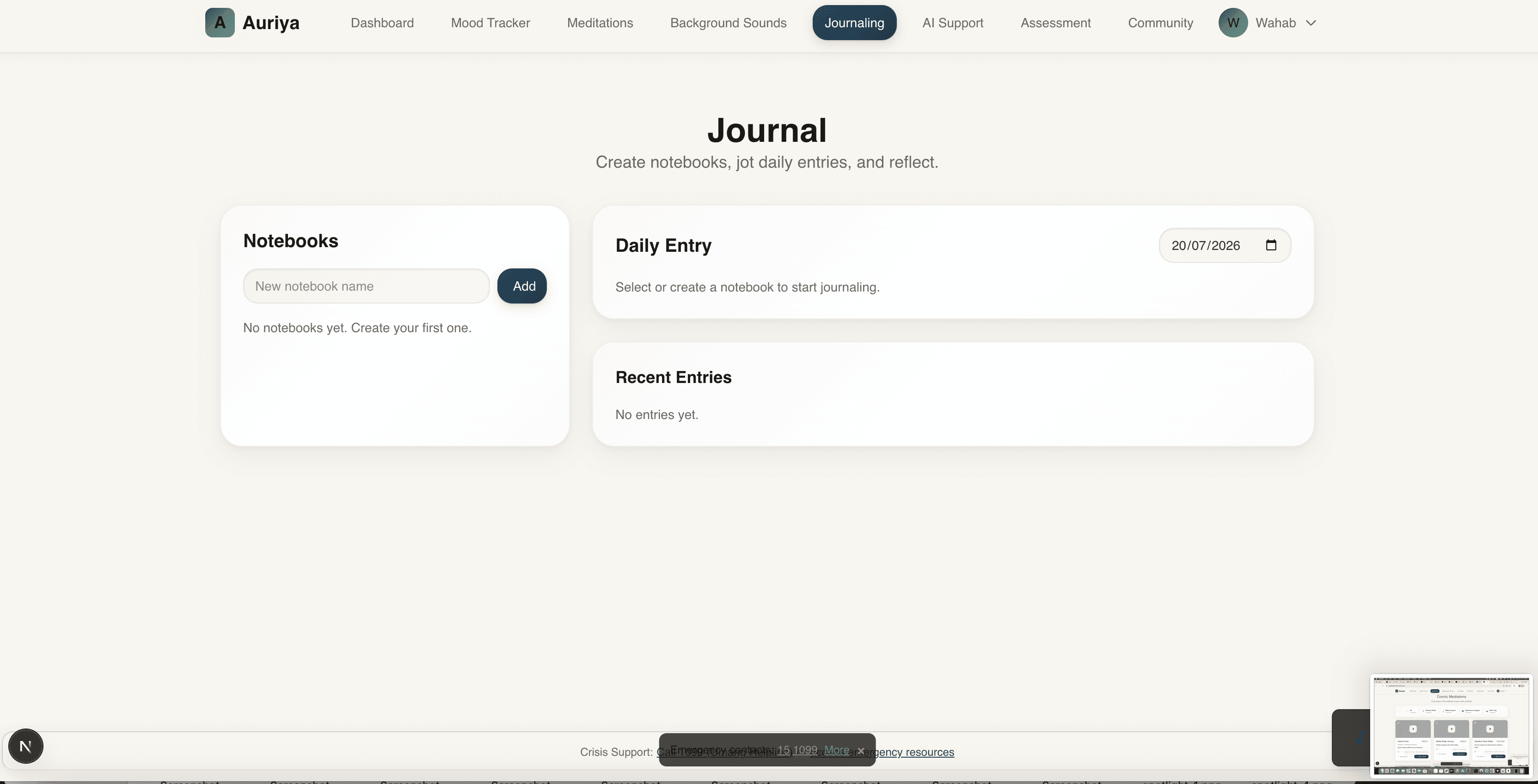Viewport: 1538px width, 784px height.
Task: Click "No notebooks yet. Create your first one."
Action: tap(357, 328)
